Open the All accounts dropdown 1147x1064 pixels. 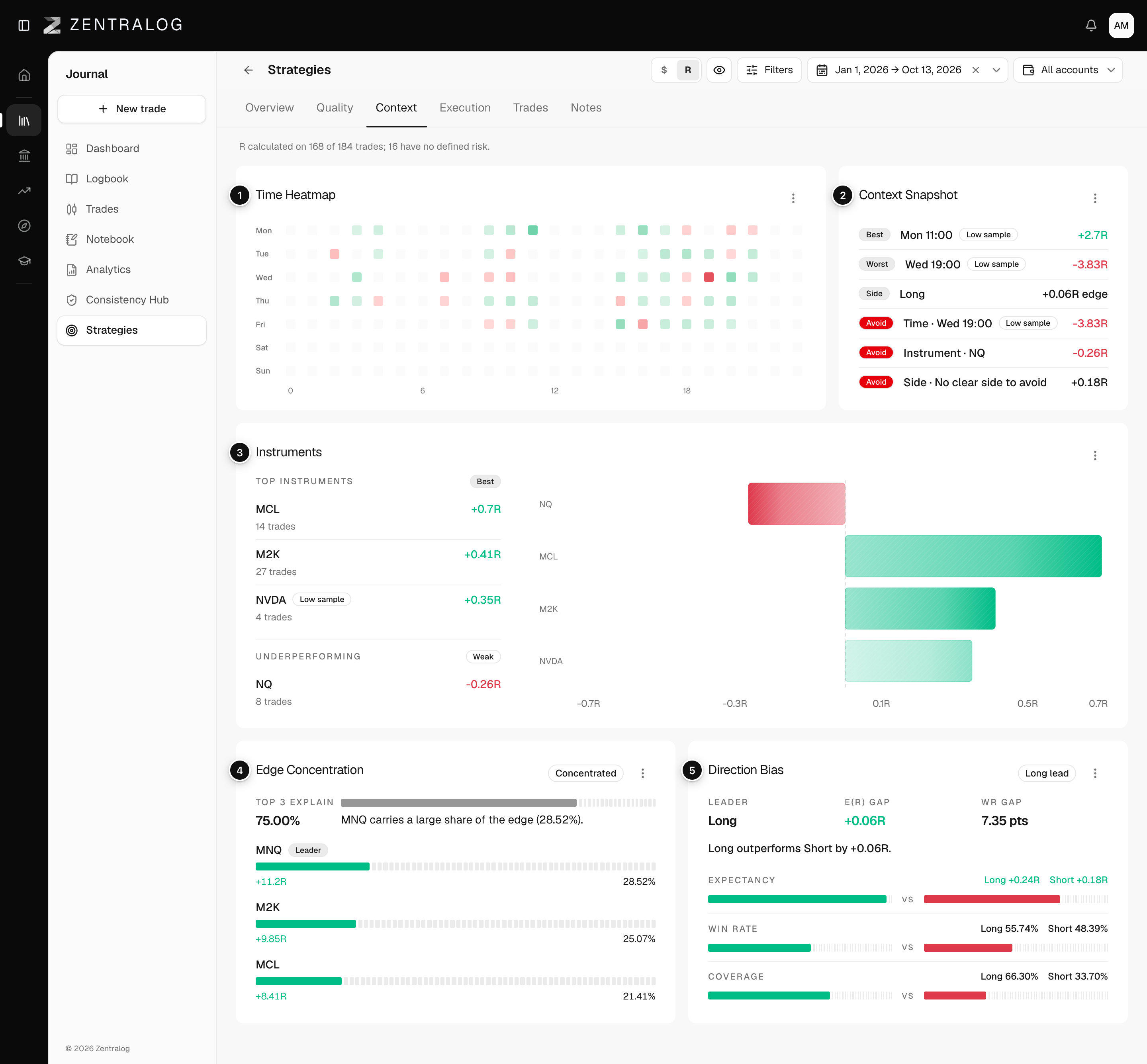(1067, 70)
